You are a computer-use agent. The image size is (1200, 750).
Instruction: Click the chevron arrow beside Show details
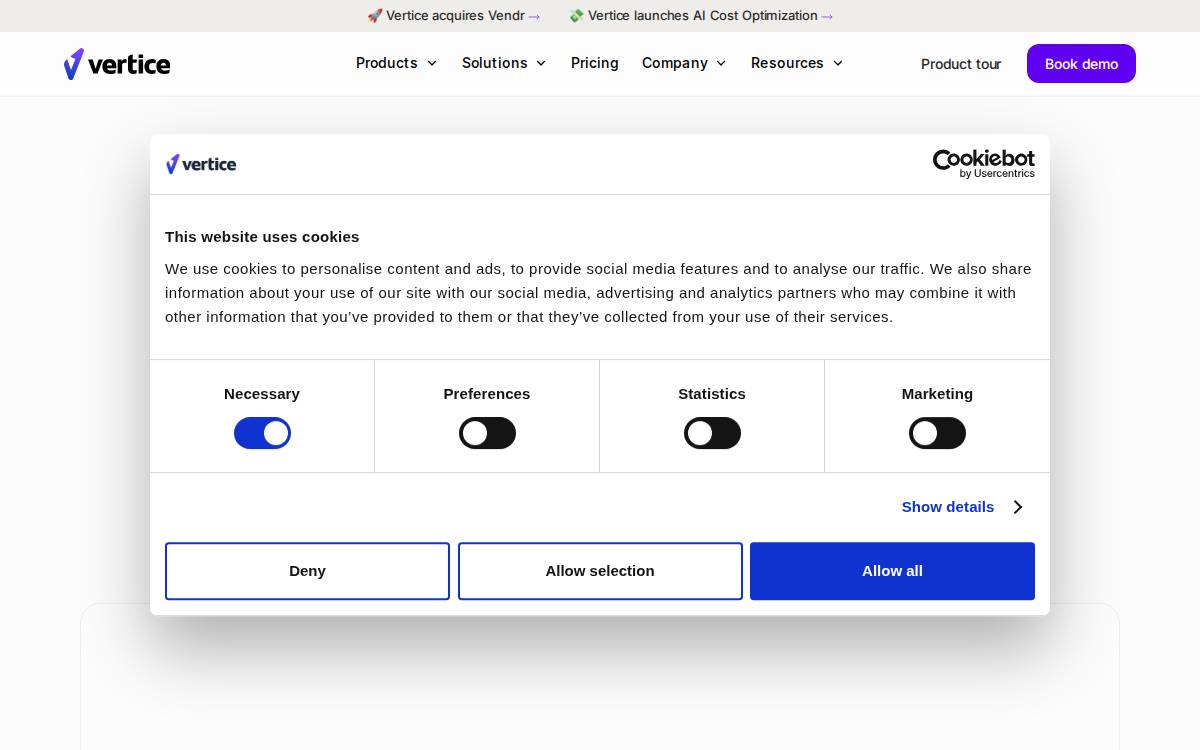[x=1018, y=507]
